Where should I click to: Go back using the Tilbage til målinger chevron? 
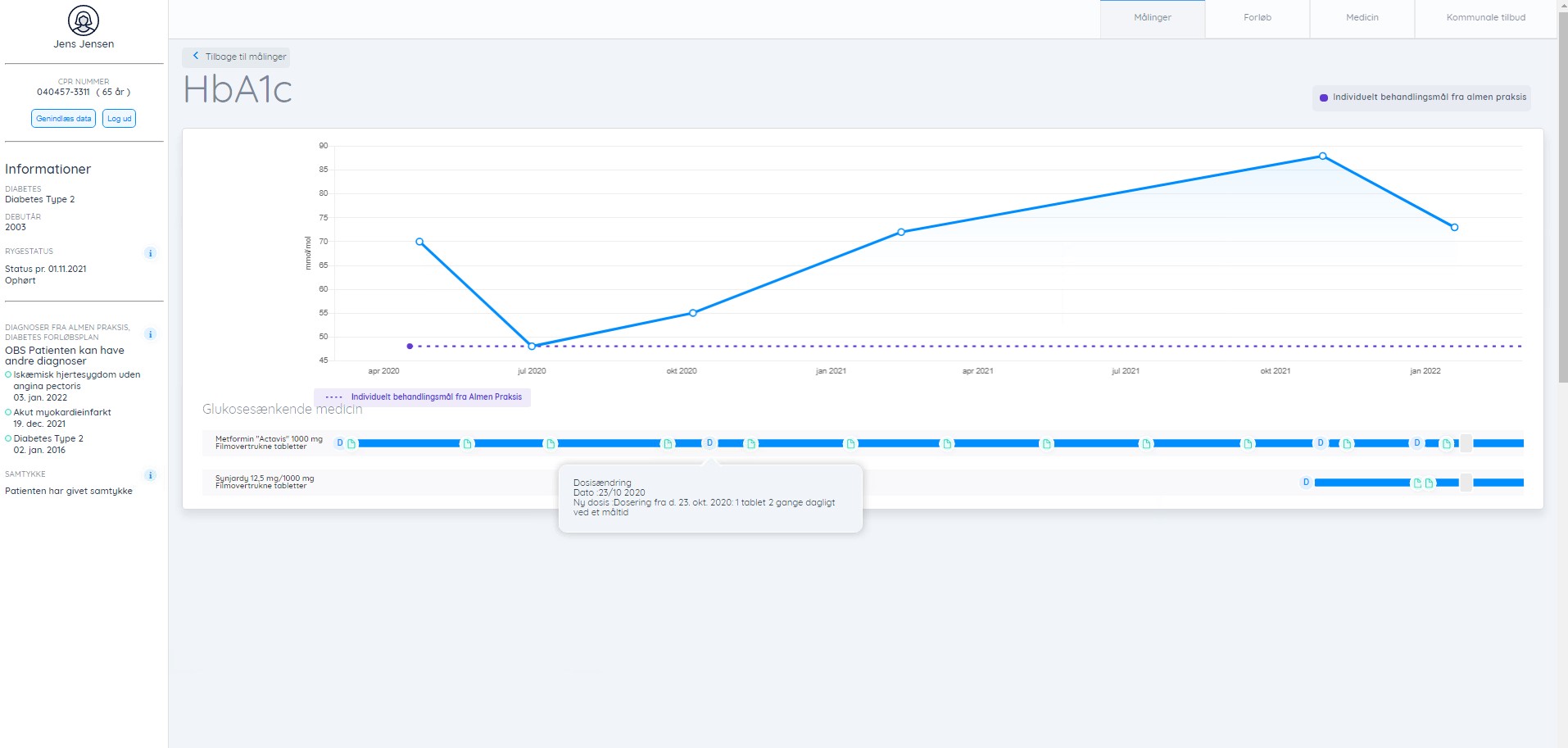[196, 57]
